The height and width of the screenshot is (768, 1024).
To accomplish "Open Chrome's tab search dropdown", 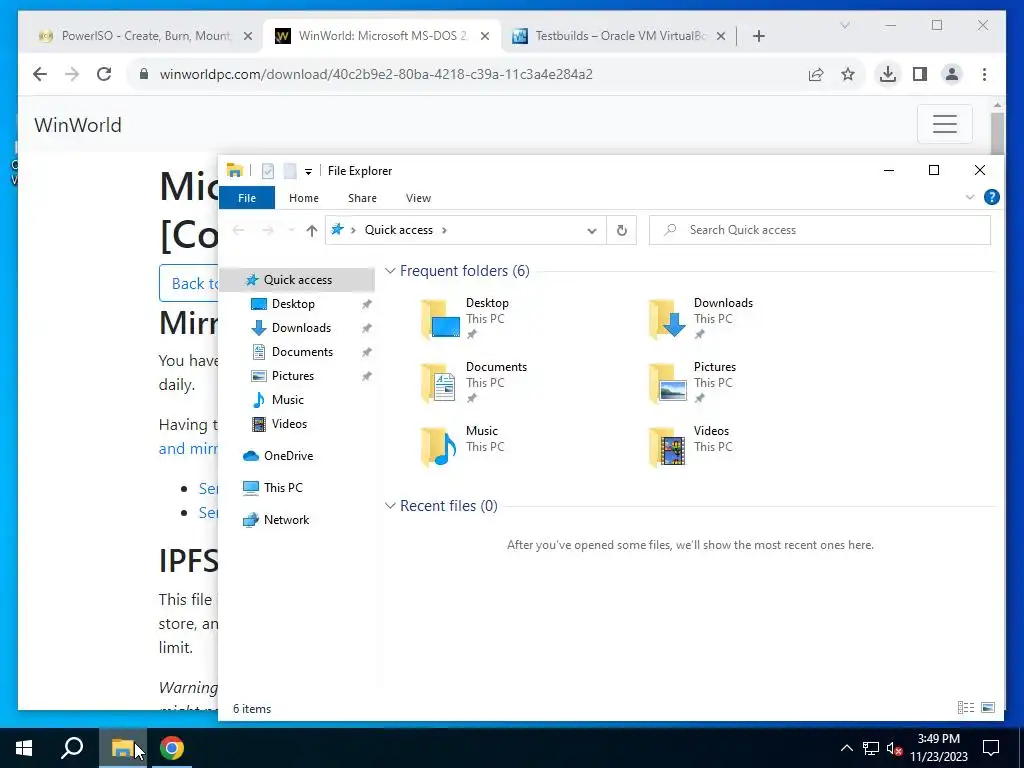I will (x=844, y=25).
